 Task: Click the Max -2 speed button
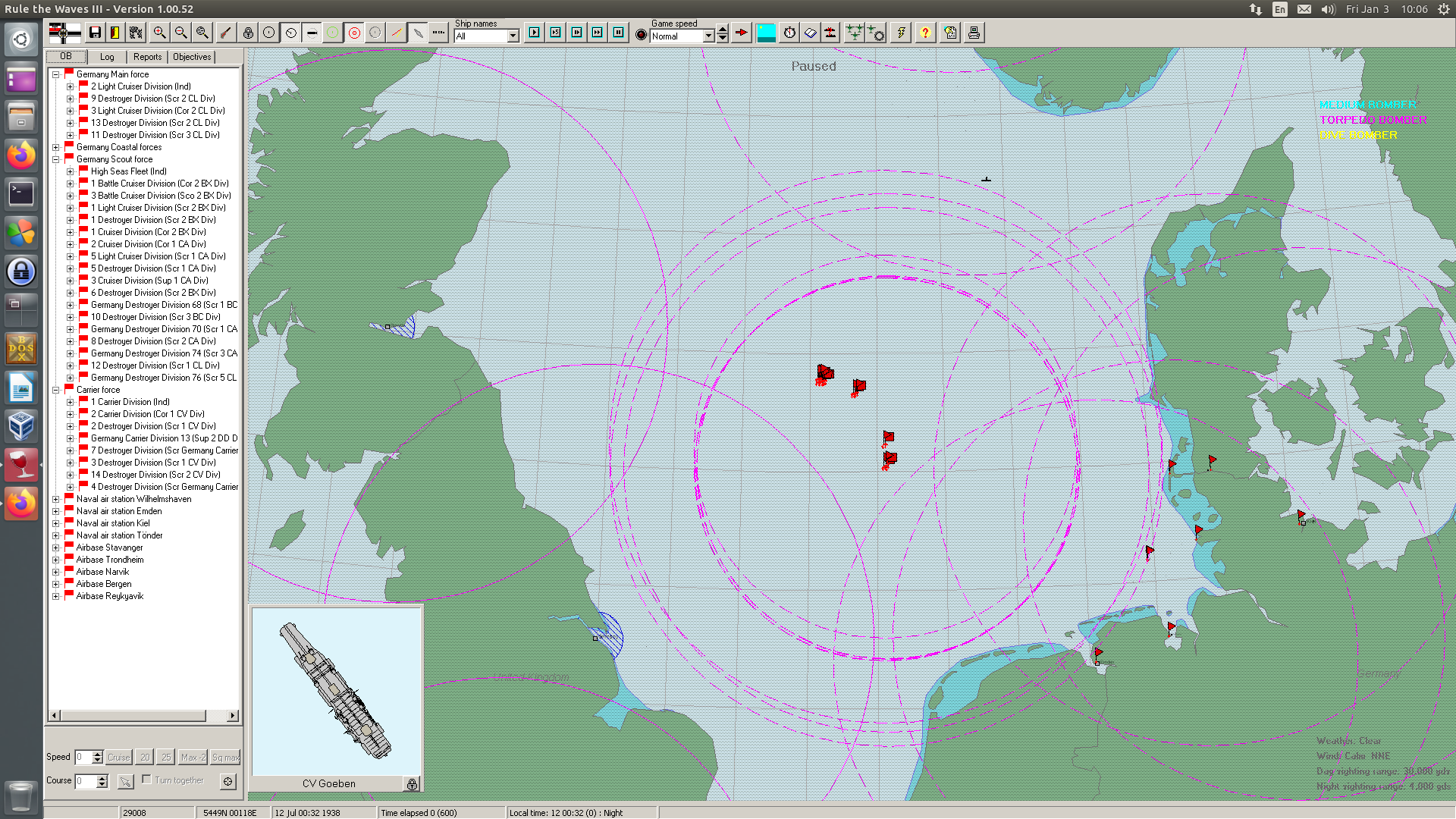[193, 757]
